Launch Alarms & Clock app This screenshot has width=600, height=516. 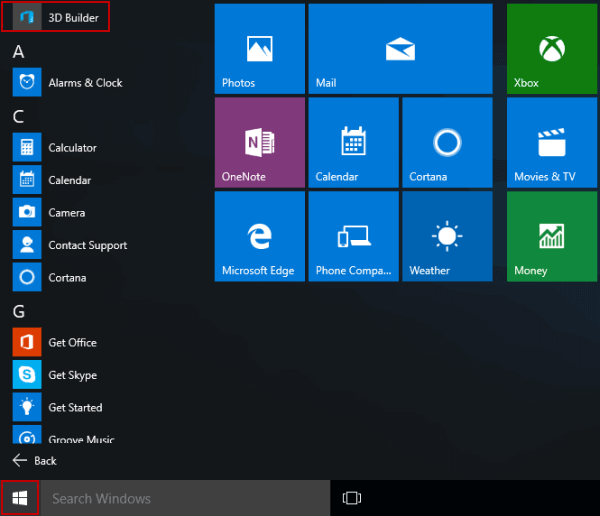tap(68, 82)
